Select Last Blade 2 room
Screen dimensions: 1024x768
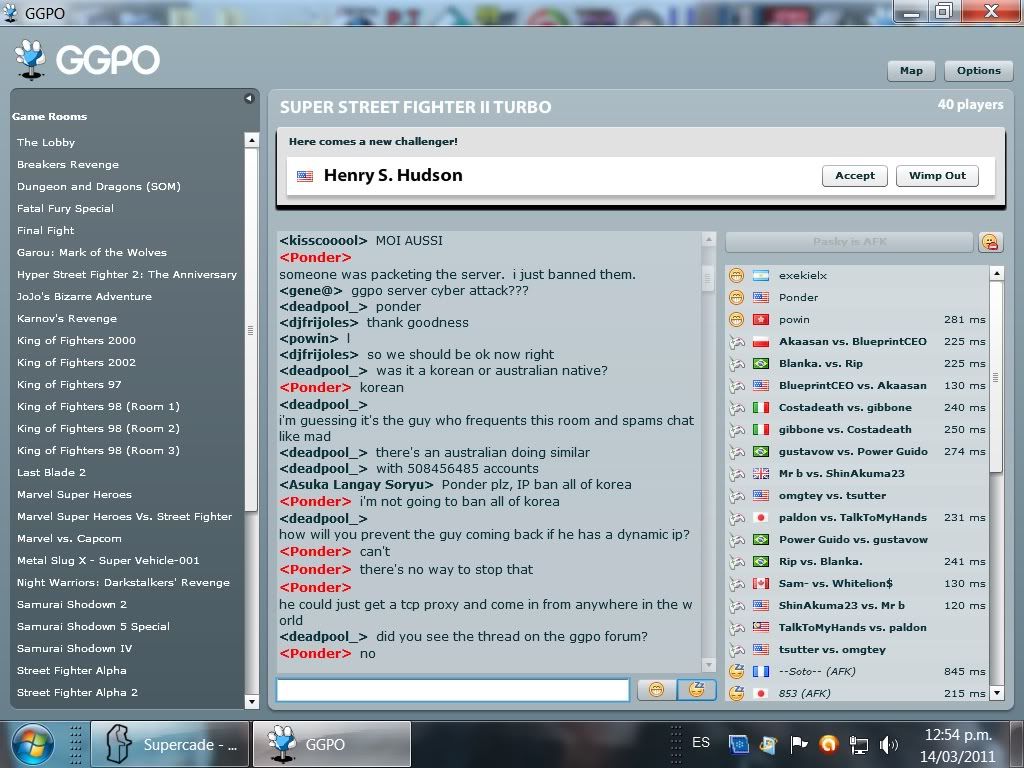click(51, 472)
